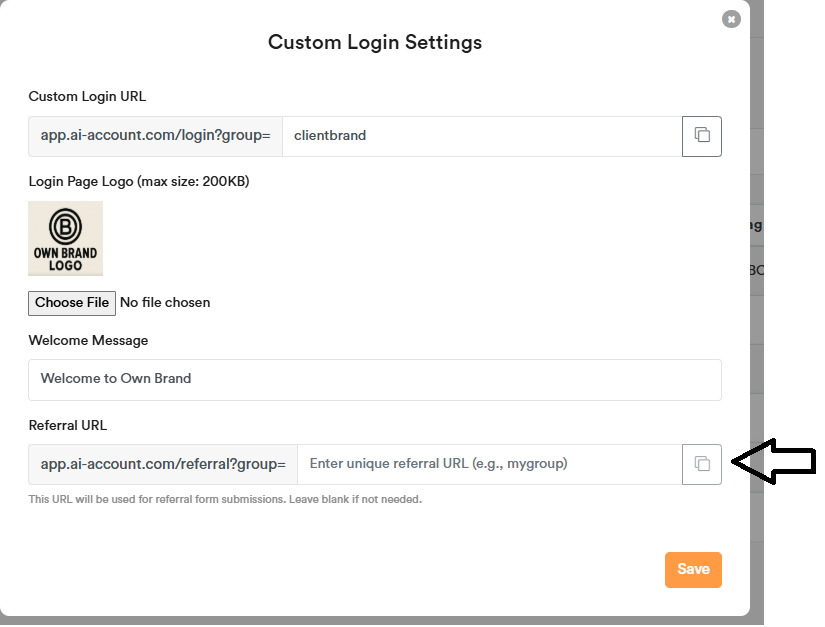Click the app.ai-account.com/login?group= prefix
The height and width of the screenshot is (627, 825).
(x=156, y=136)
